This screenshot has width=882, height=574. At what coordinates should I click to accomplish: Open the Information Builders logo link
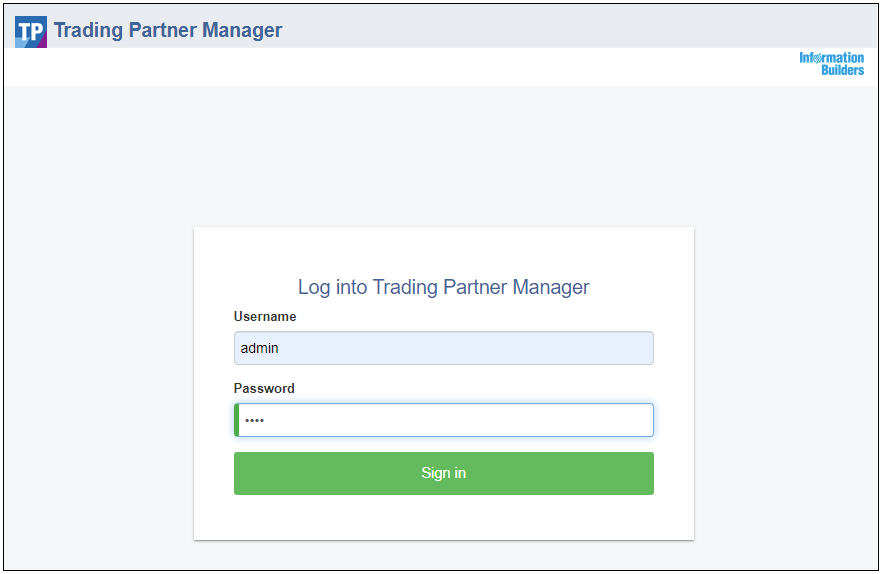point(831,64)
